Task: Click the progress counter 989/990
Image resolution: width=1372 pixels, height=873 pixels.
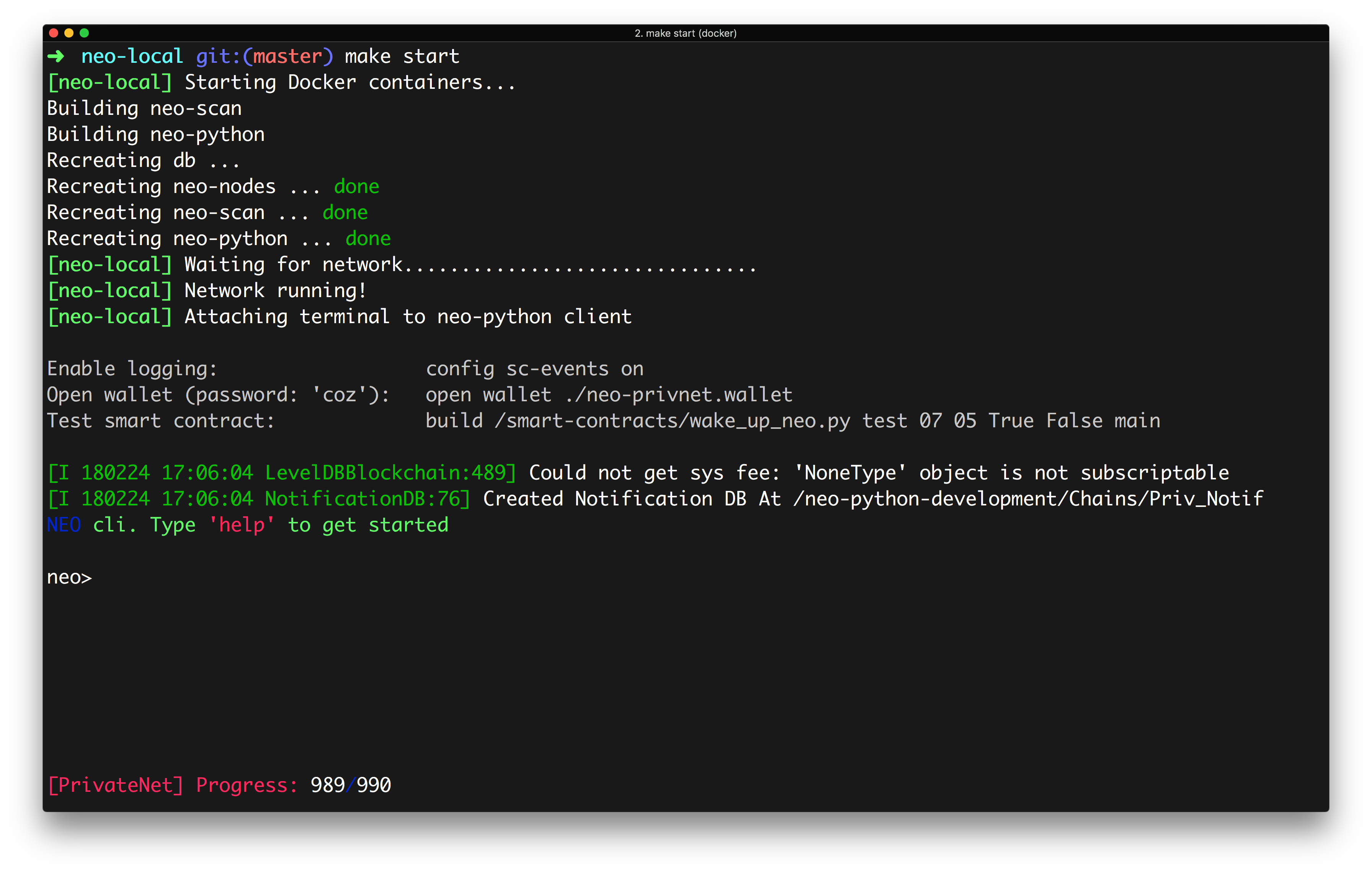Action: tap(350, 785)
